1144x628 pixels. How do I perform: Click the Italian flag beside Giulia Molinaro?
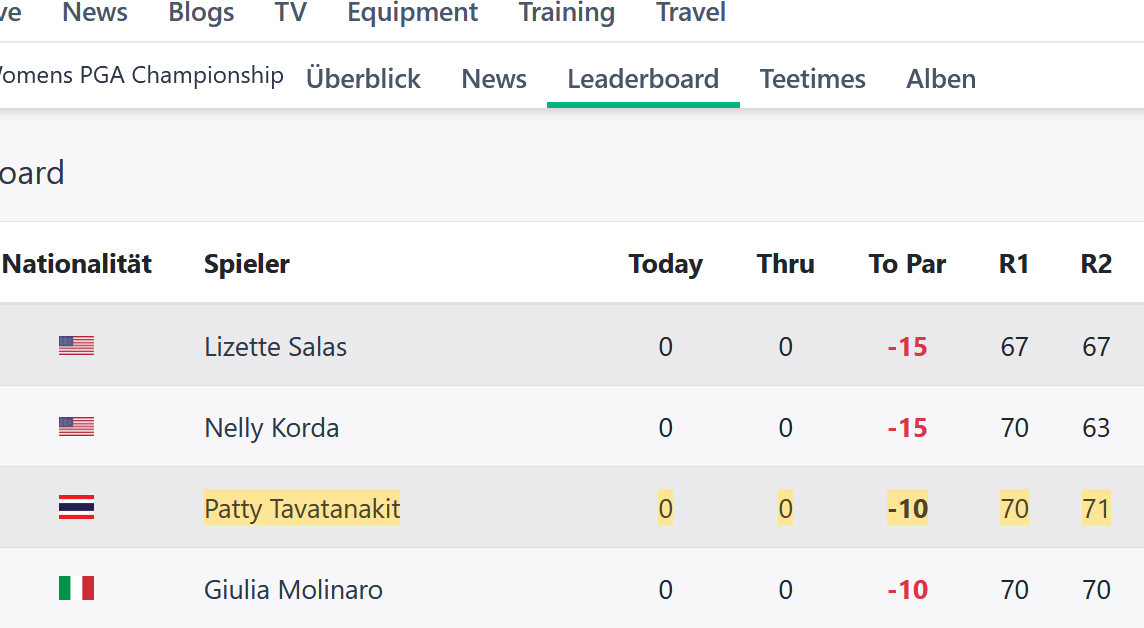(76, 589)
